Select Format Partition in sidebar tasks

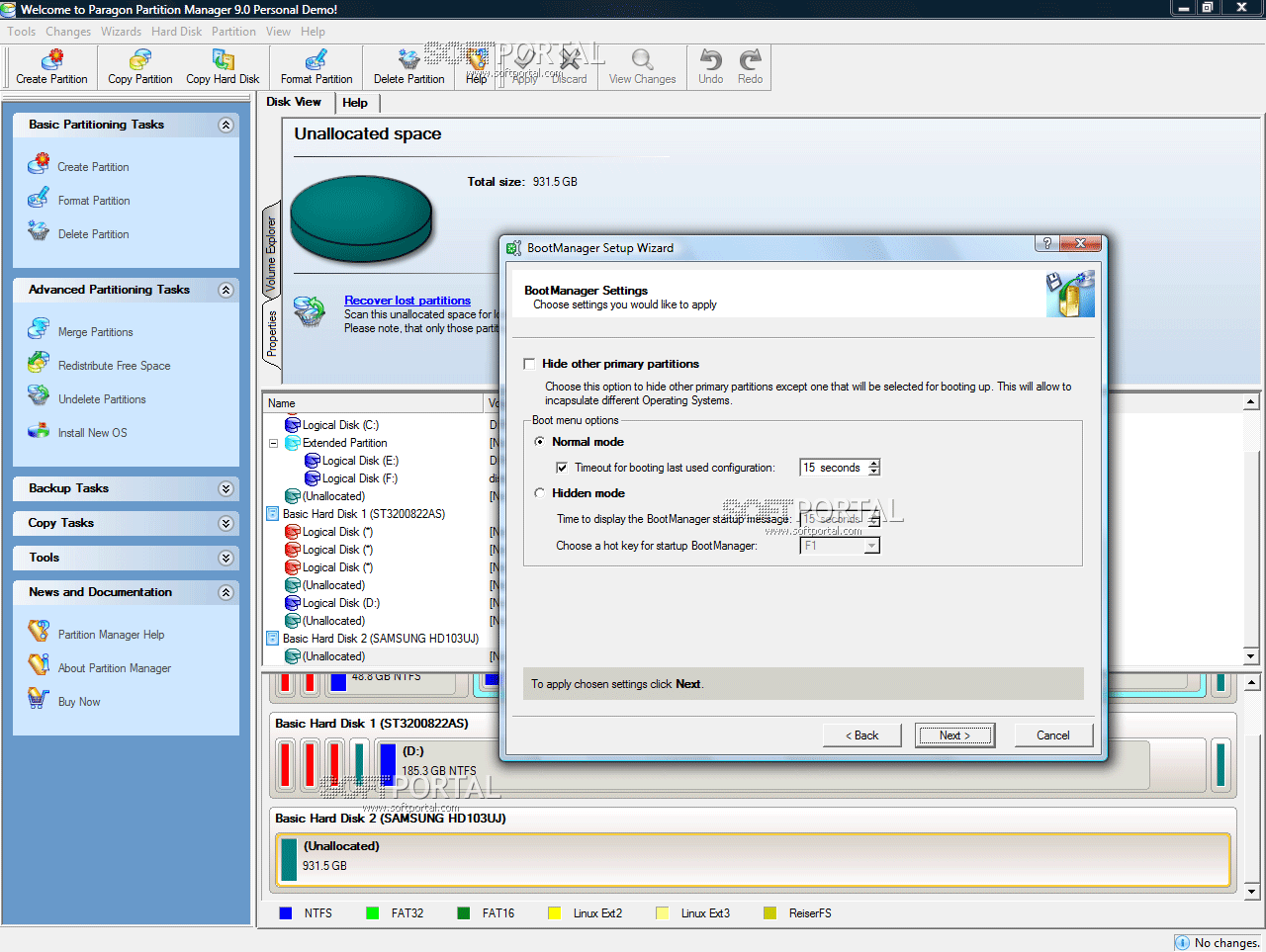(x=94, y=201)
